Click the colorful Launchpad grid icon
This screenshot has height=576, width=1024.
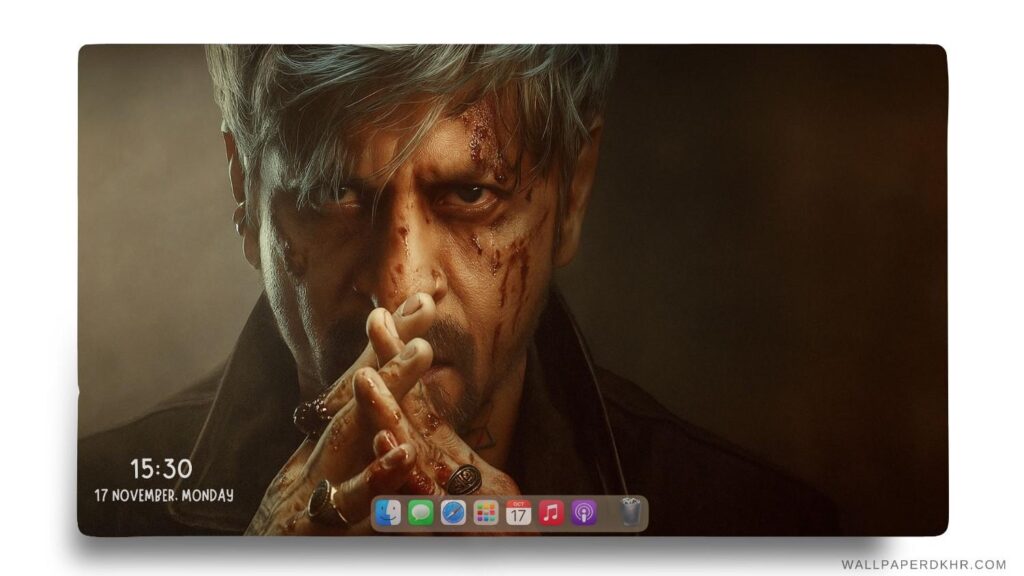click(486, 512)
